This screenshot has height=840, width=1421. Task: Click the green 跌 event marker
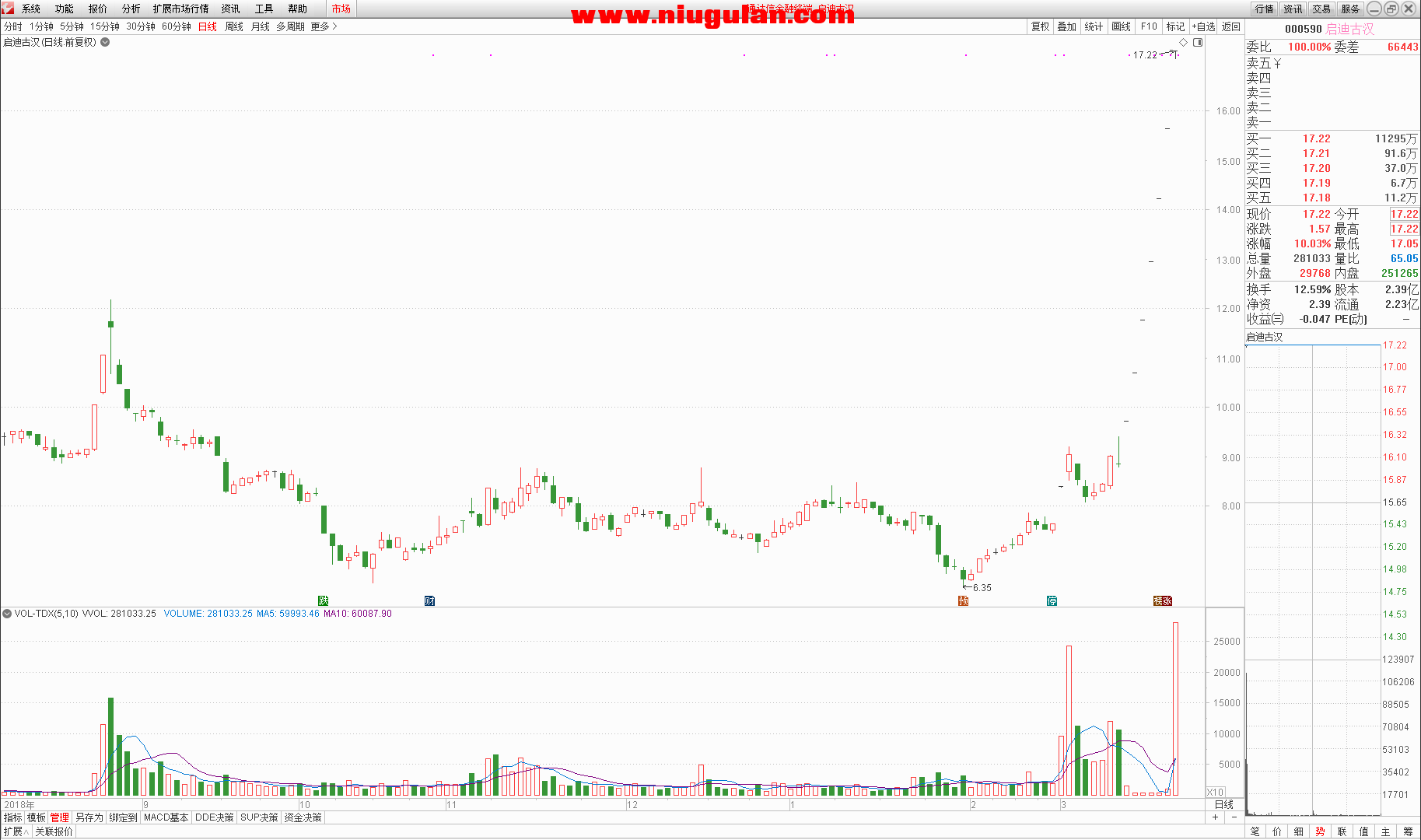click(x=324, y=600)
